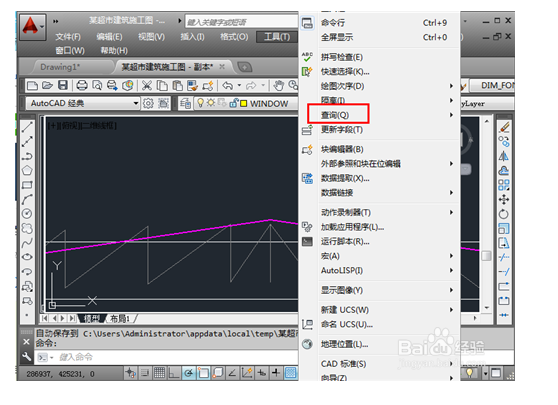Expand the 查询(Q) submenu arrow
The height and width of the screenshot is (405, 558).
[x=451, y=115]
